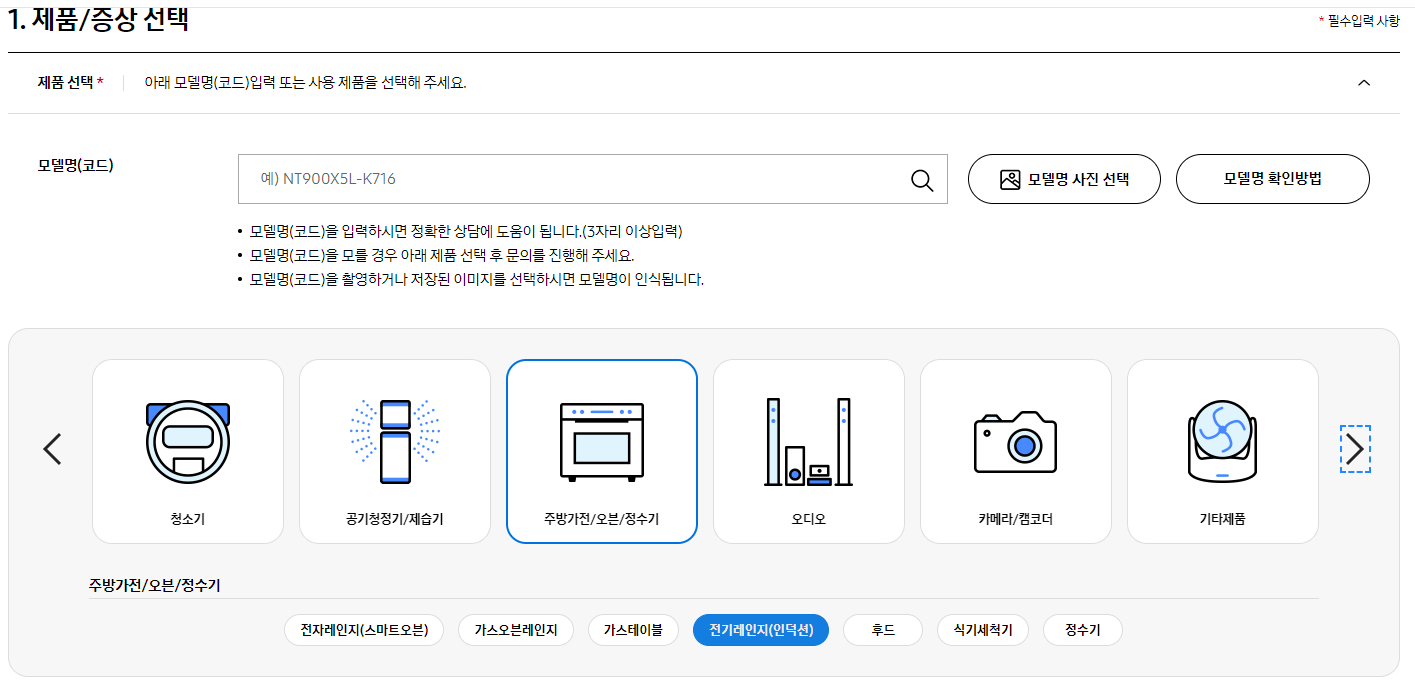Select the 후드 subcategory pill
Image resolution: width=1415 pixels, height=690 pixels.
[x=882, y=630]
